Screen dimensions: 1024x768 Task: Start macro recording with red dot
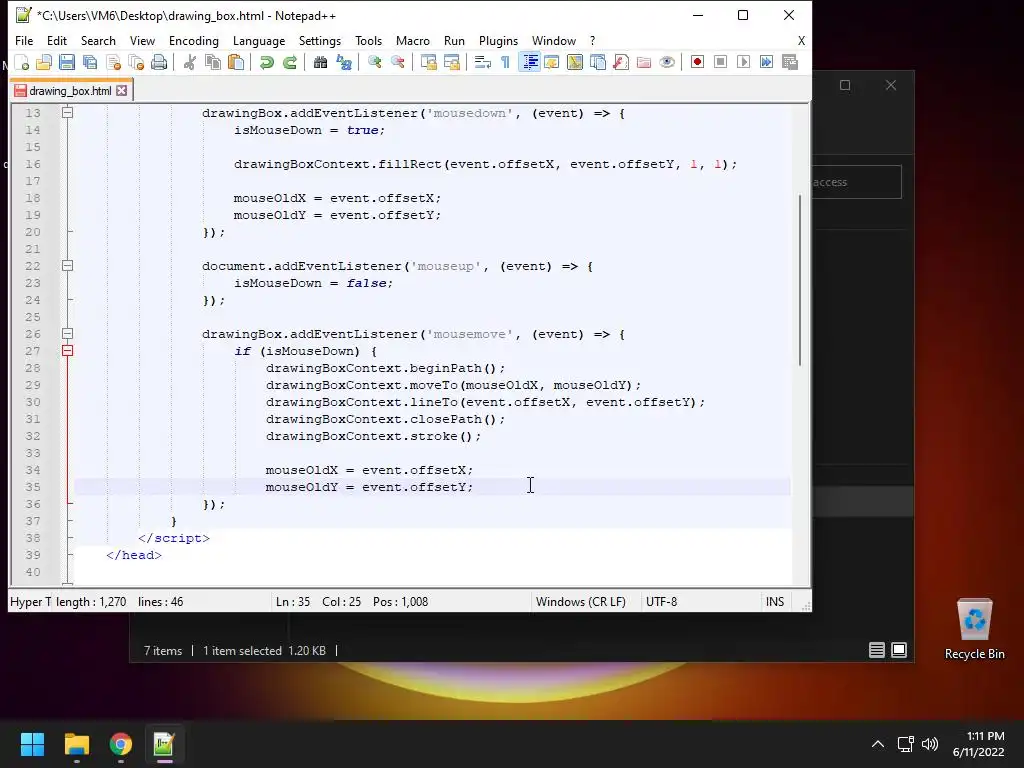(x=697, y=62)
